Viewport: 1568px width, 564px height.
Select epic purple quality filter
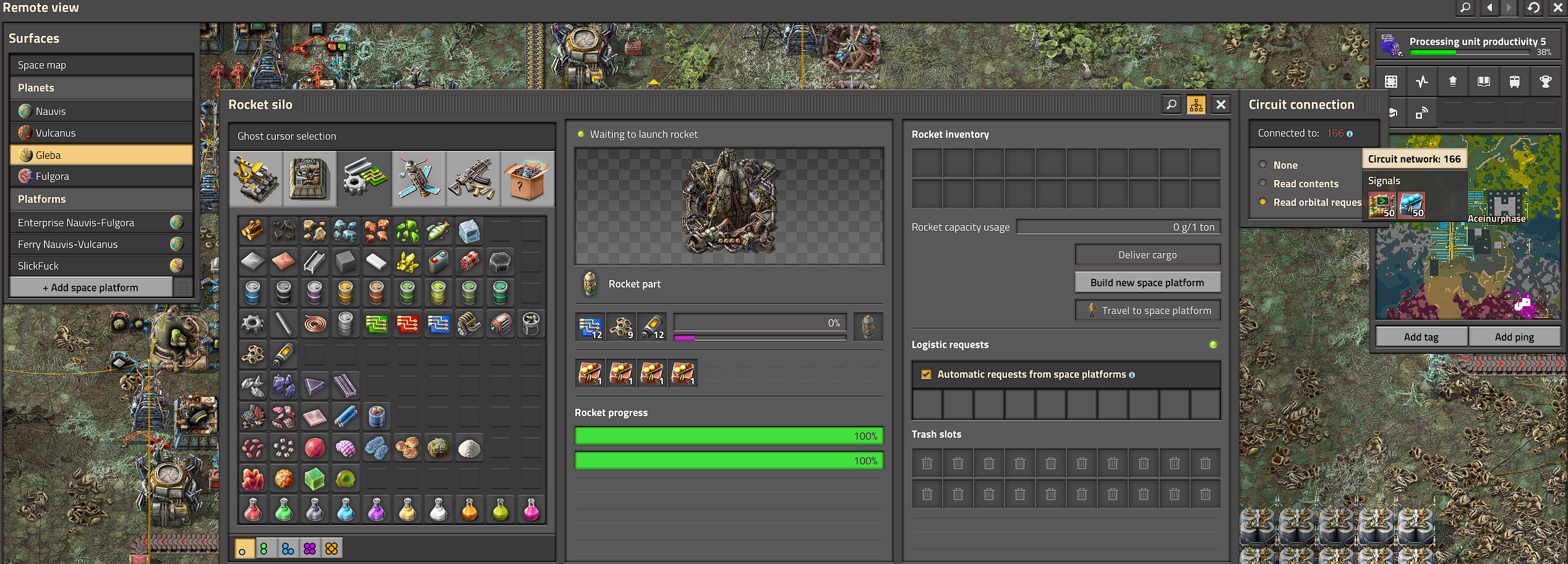(x=310, y=549)
